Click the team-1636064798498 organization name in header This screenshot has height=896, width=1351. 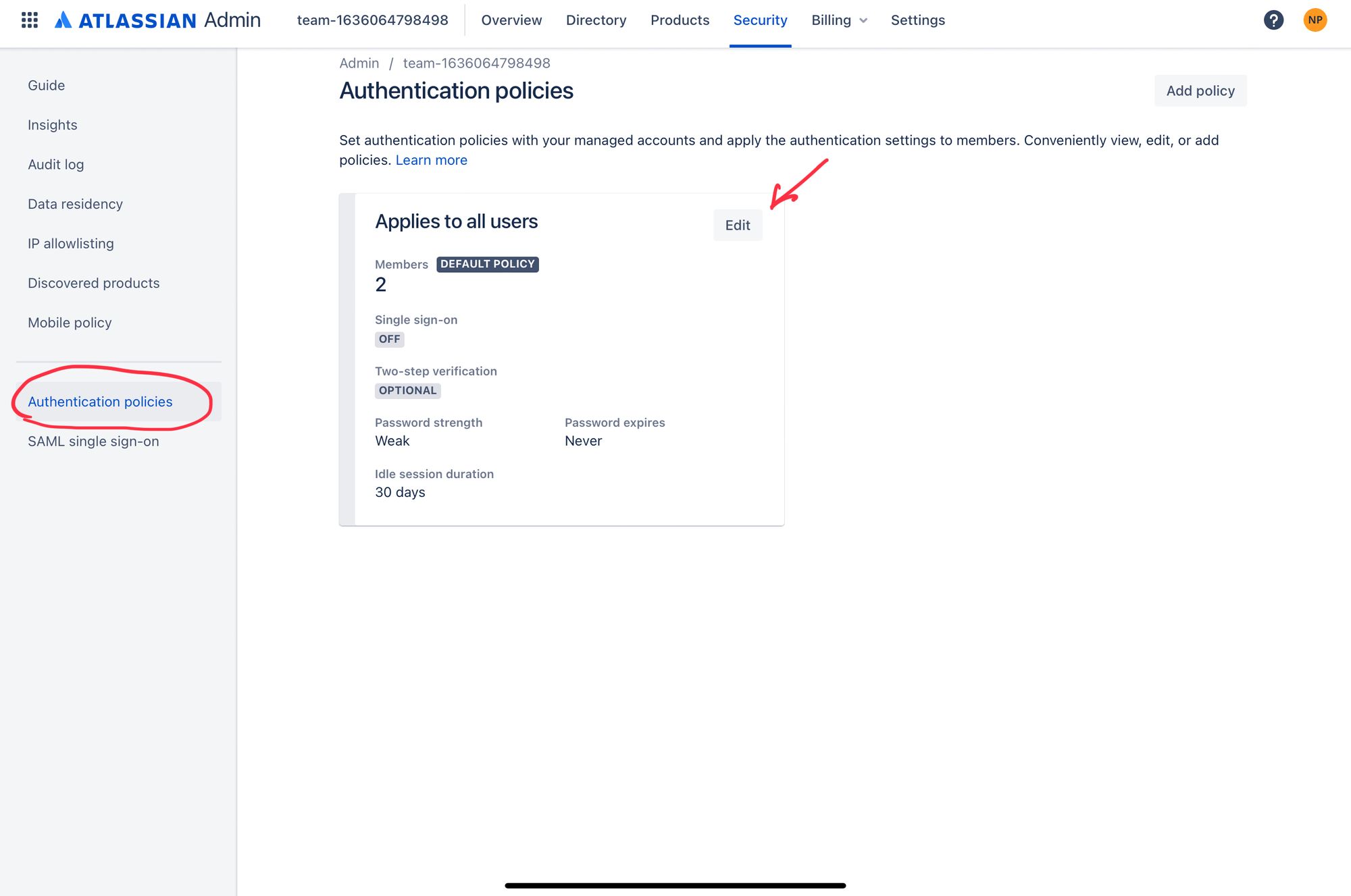tap(373, 20)
